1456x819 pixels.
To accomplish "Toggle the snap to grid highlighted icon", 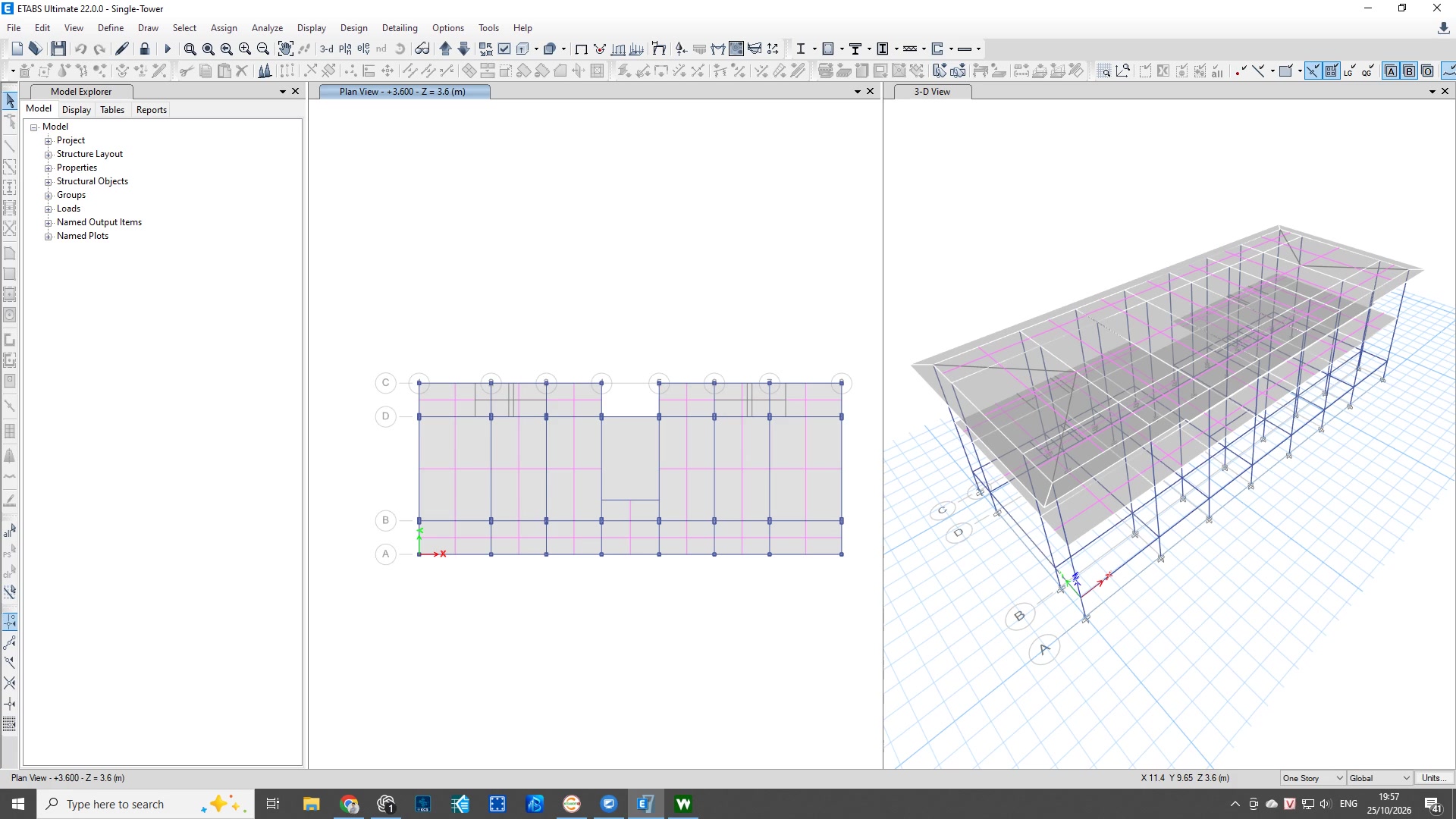I will [x=1331, y=71].
